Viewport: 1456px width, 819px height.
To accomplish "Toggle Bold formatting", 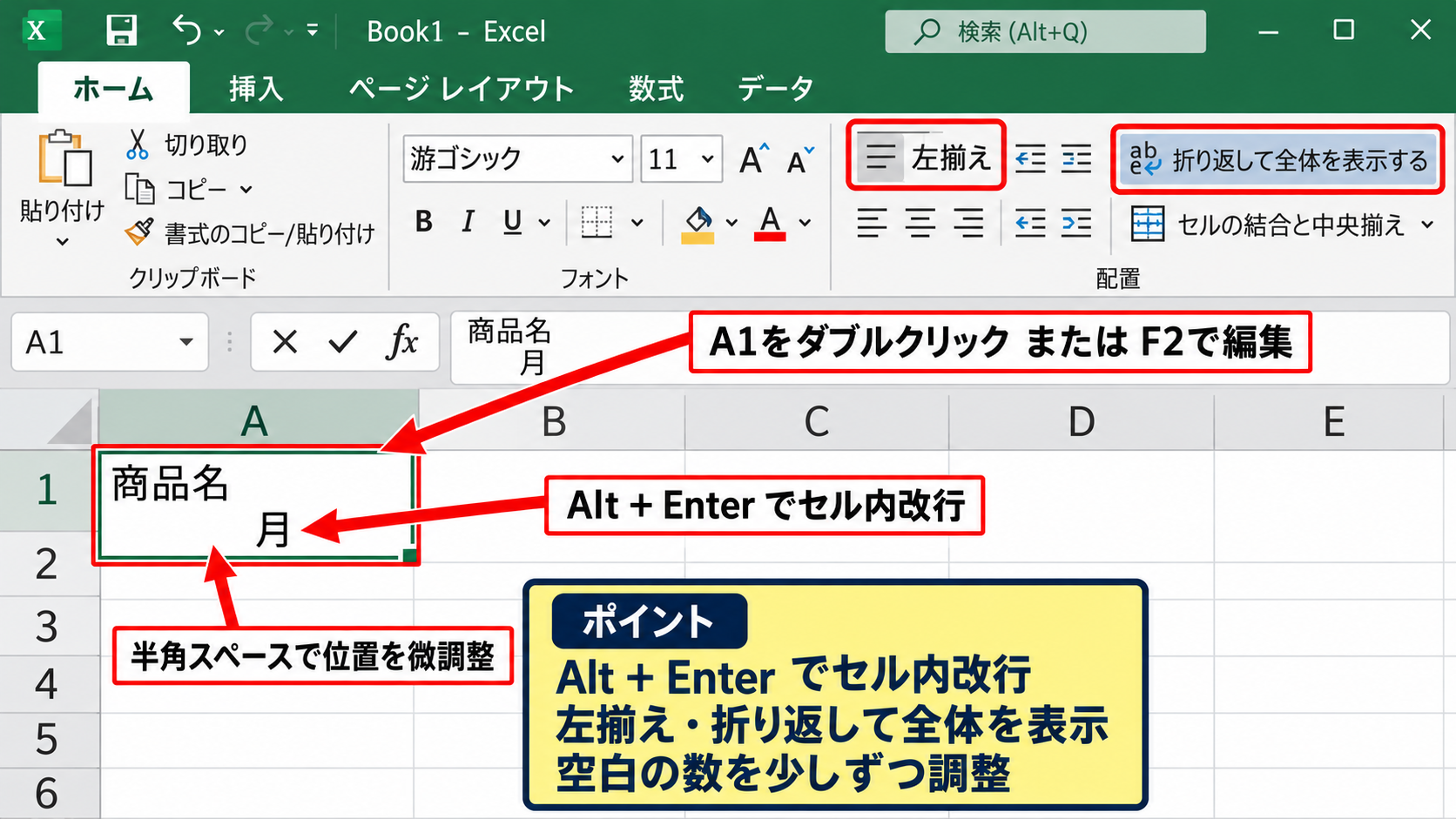I will 424,222.
